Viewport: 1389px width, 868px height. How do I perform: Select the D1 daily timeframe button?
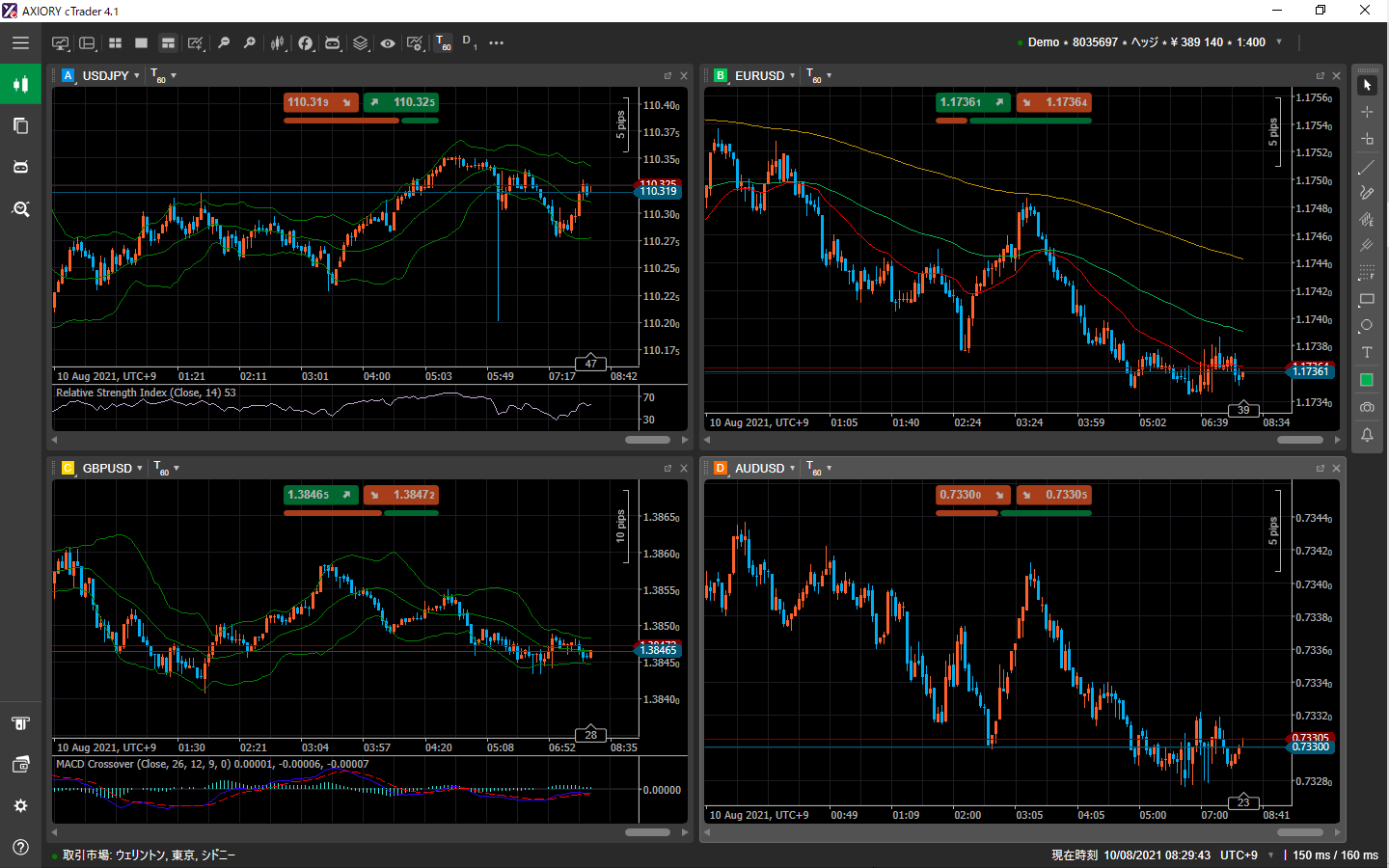pyautogui.click(x=469, y=41)
